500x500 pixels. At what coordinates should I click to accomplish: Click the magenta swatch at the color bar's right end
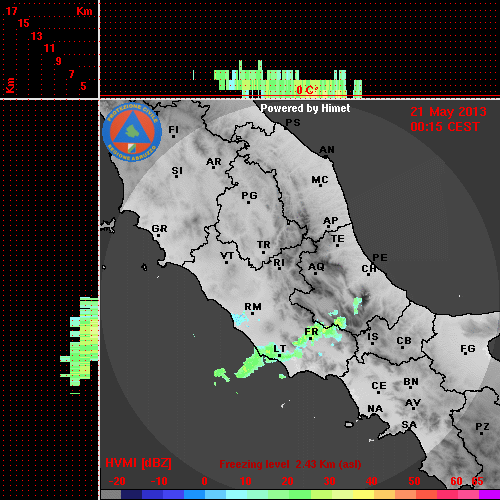(x=489, y=494)
